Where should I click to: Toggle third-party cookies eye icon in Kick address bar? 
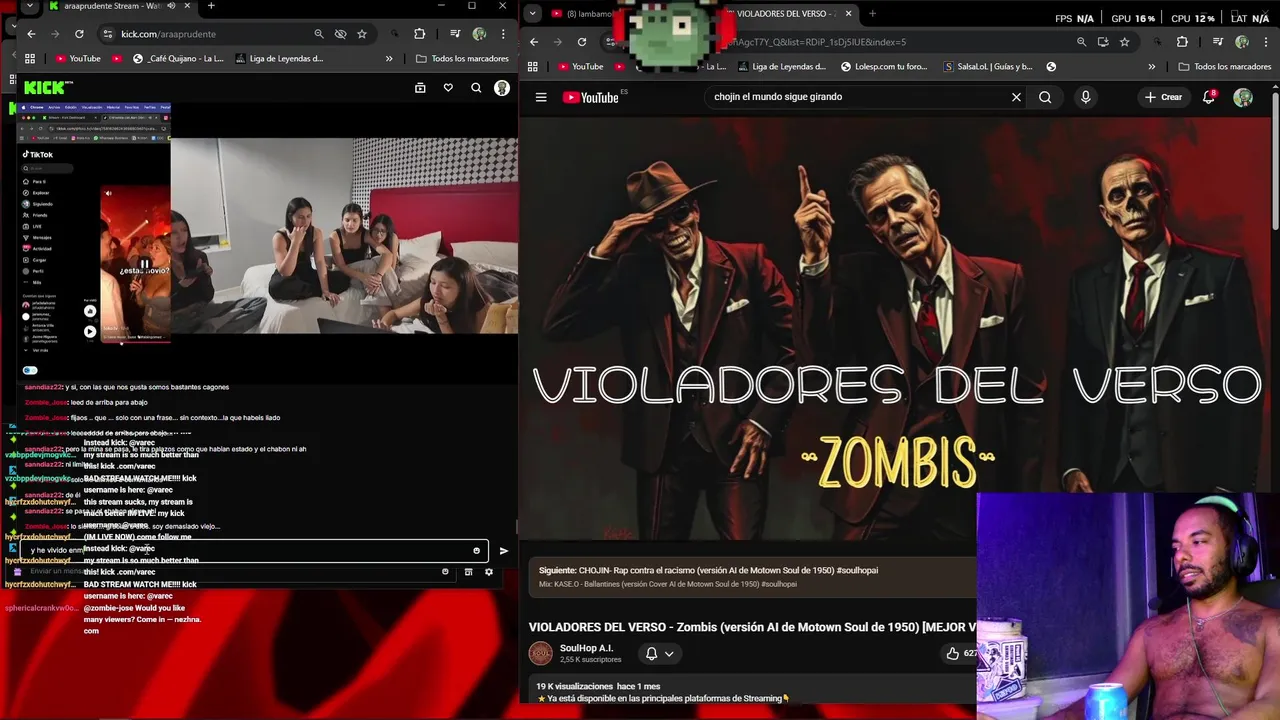click(340, 34)
